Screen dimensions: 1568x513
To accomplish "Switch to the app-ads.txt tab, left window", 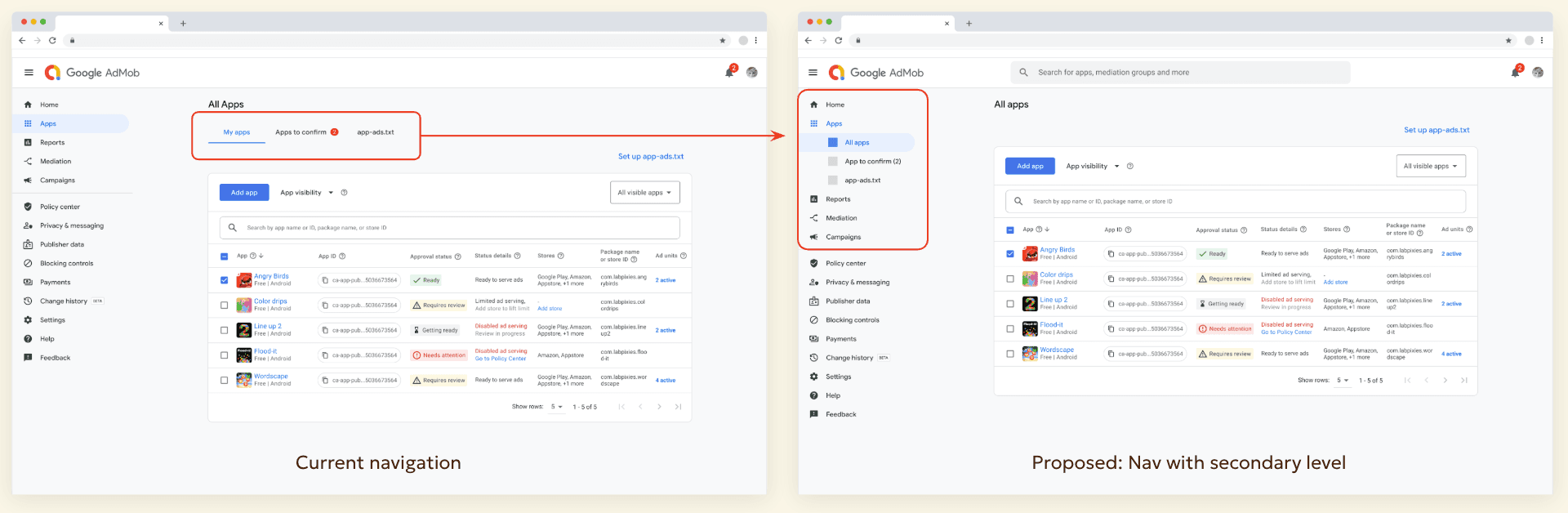I will [376, 132].
